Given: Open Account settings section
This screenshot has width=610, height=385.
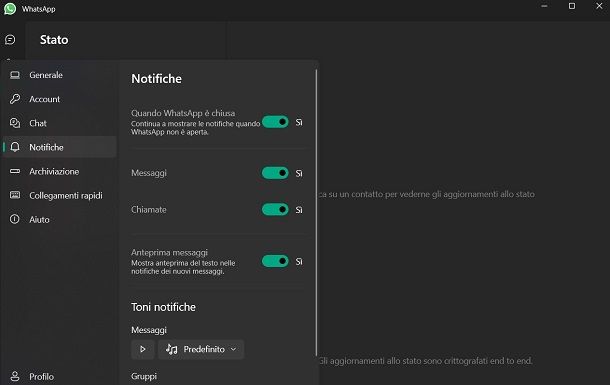Looking at the screenshot, I should click(x=60, y=99).
